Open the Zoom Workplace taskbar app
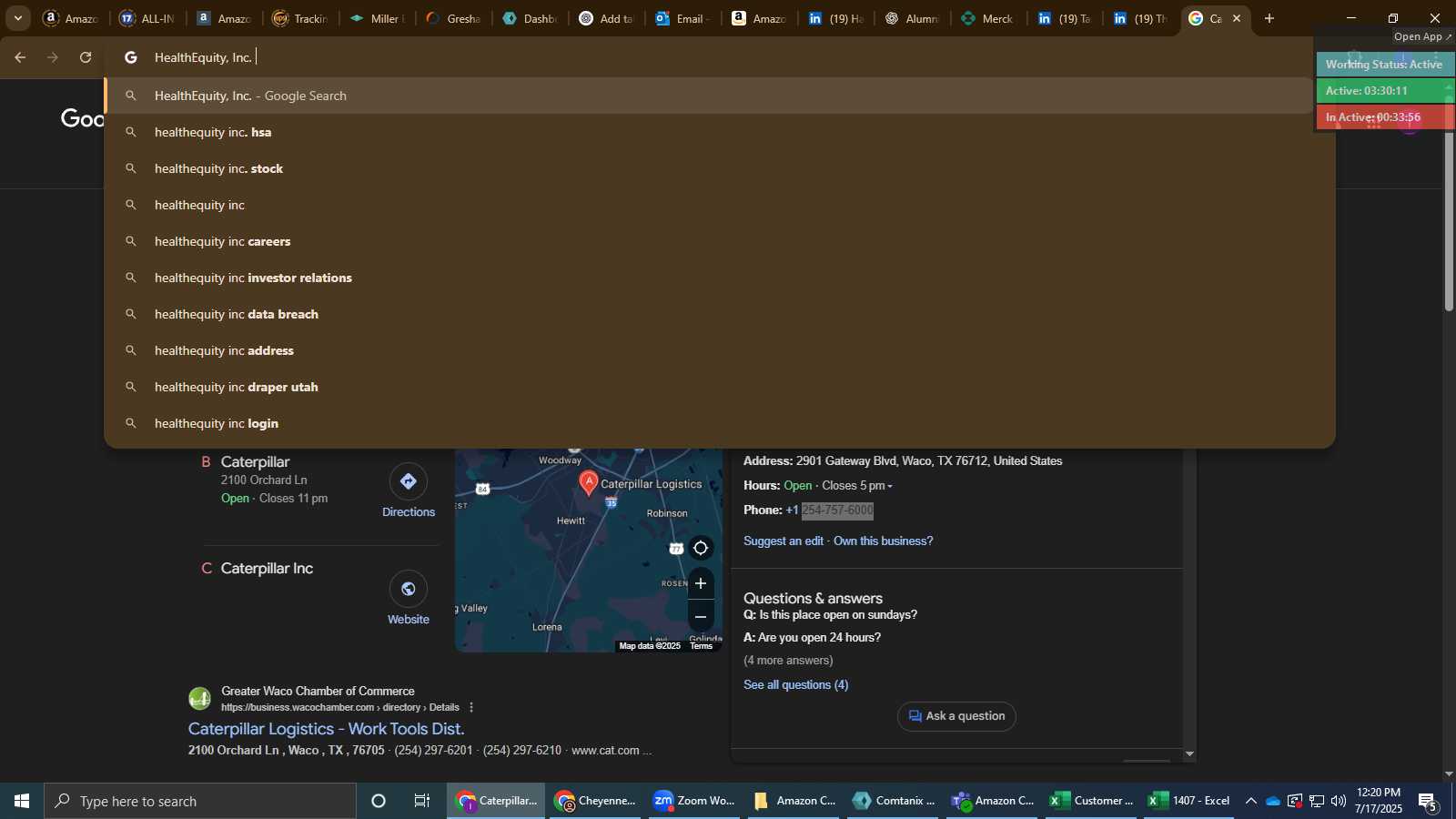 point(695,801)
